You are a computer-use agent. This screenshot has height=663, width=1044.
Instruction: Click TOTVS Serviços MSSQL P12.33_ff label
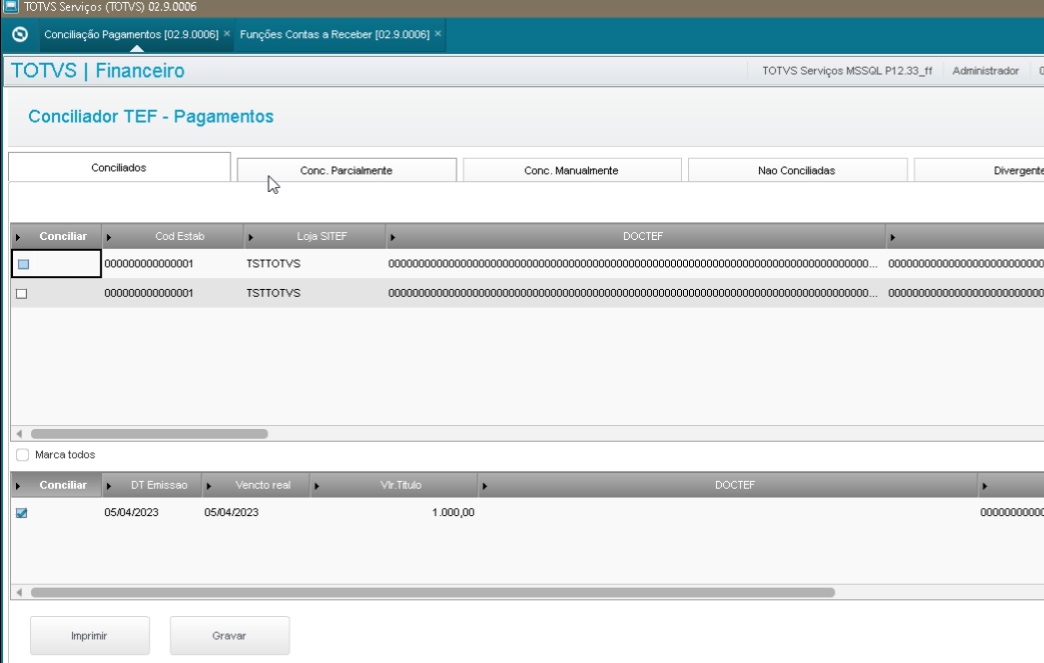coord(847,71)
